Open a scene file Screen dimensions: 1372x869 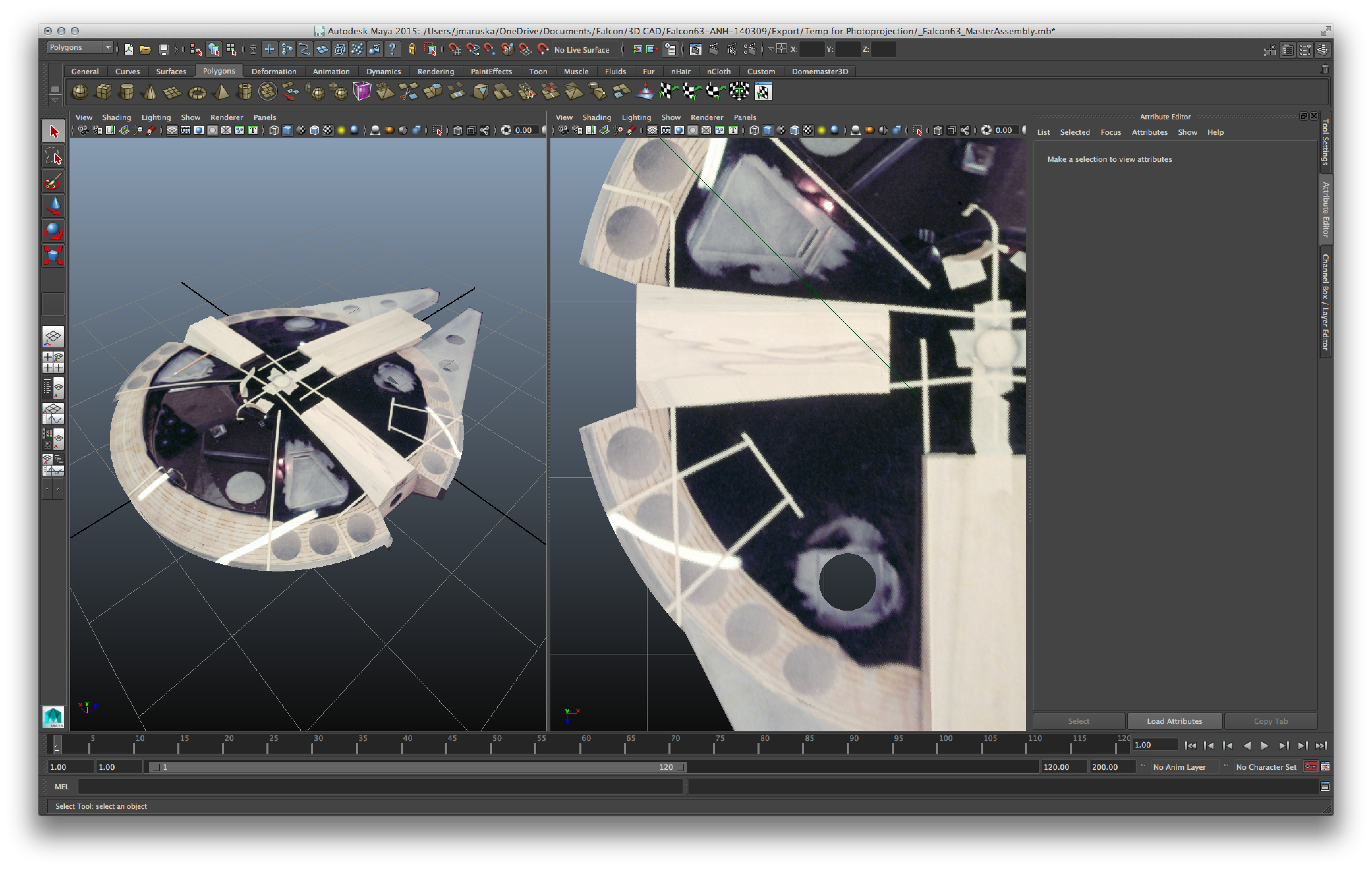pyautogui.click(x=145, y=50)
